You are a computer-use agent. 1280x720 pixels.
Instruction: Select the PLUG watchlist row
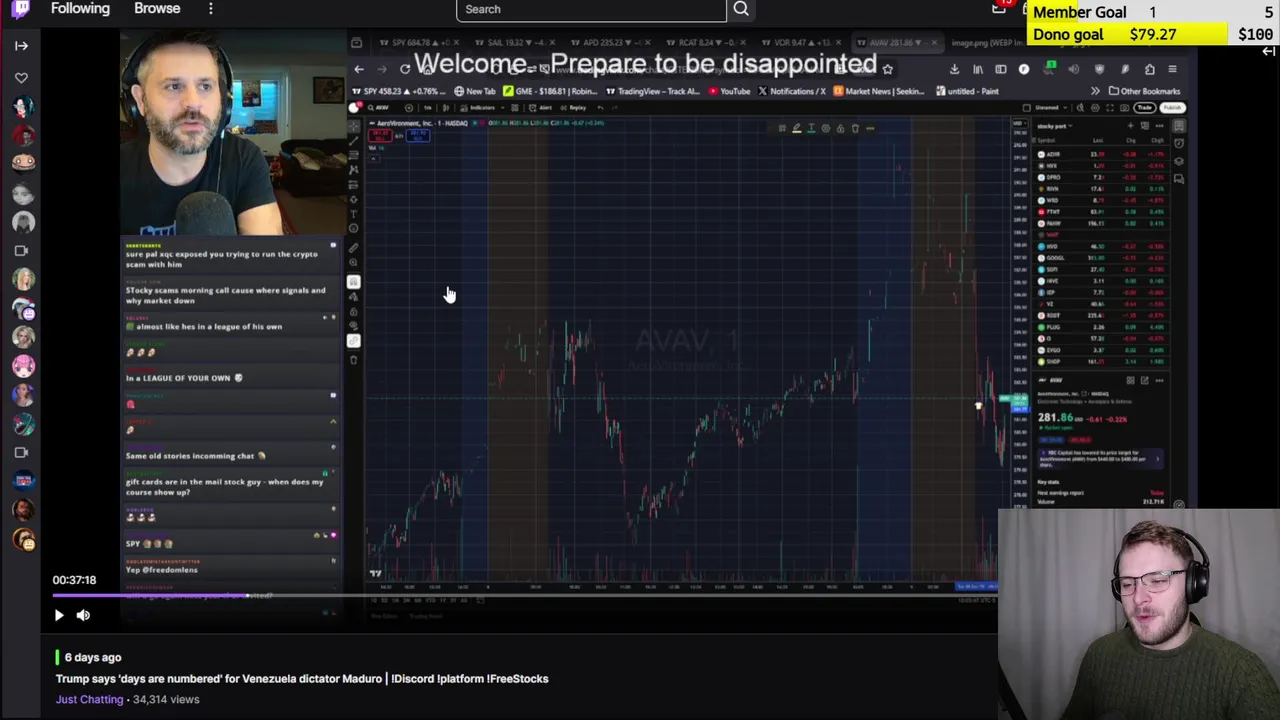(x=1101, y=327)
